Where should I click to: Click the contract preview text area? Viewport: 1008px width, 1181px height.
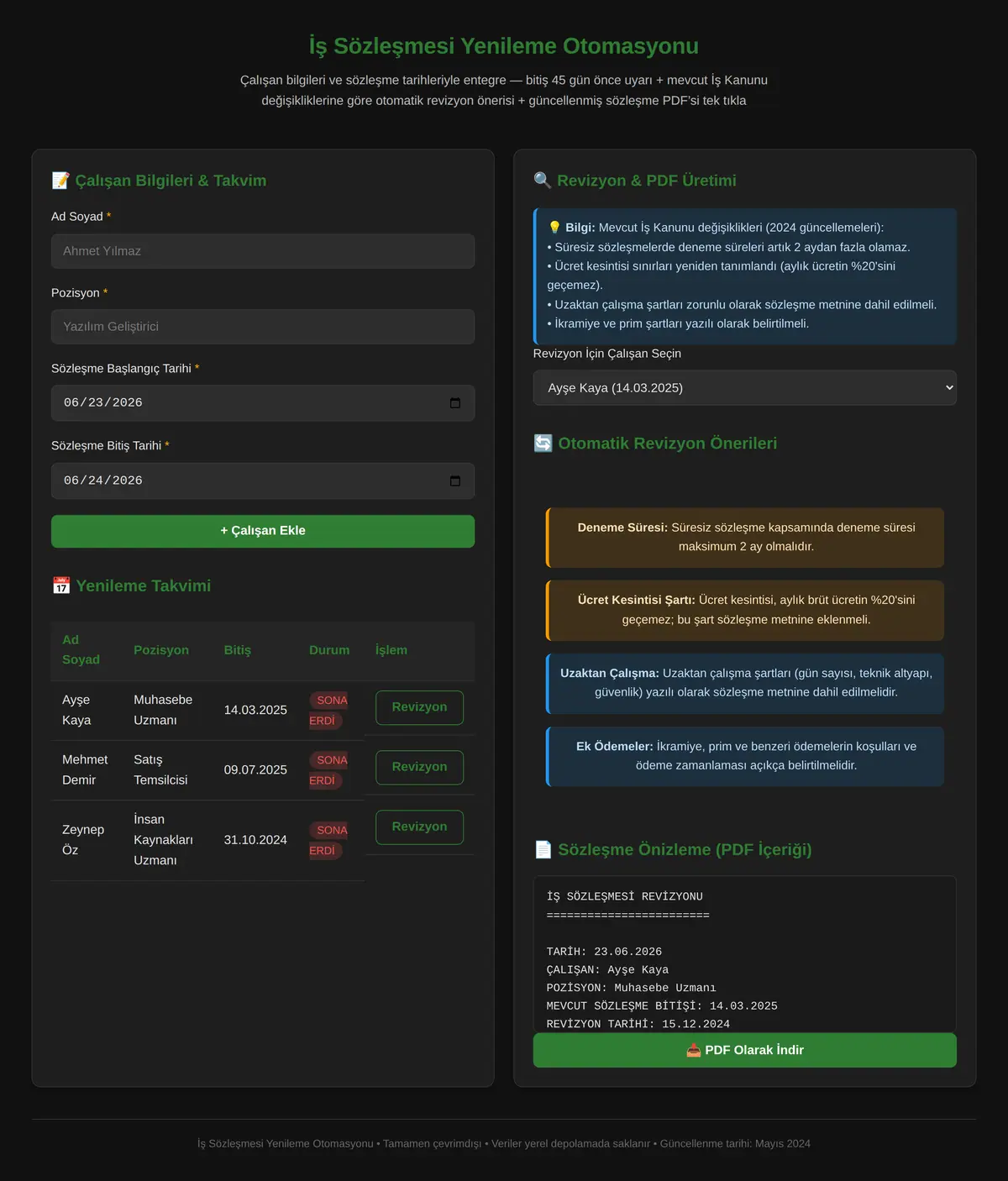coord(744,954)
